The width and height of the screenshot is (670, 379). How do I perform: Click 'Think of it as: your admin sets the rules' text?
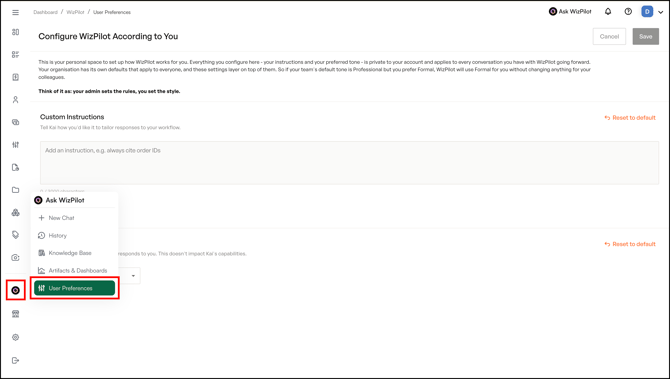point(109,91)
